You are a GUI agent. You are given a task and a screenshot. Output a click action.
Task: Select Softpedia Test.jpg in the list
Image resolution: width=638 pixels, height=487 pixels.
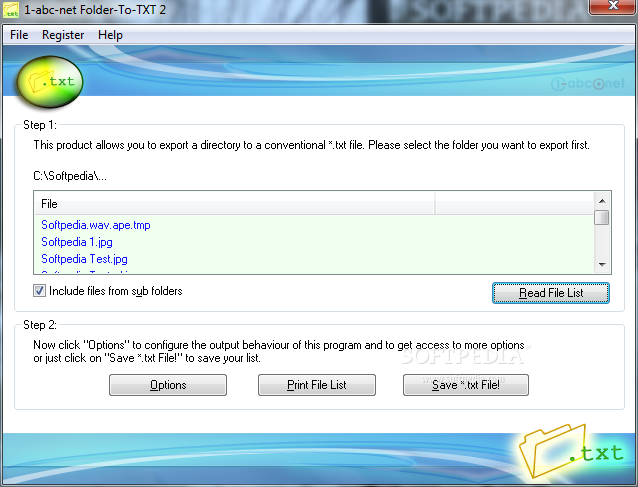tap(84, 259)
